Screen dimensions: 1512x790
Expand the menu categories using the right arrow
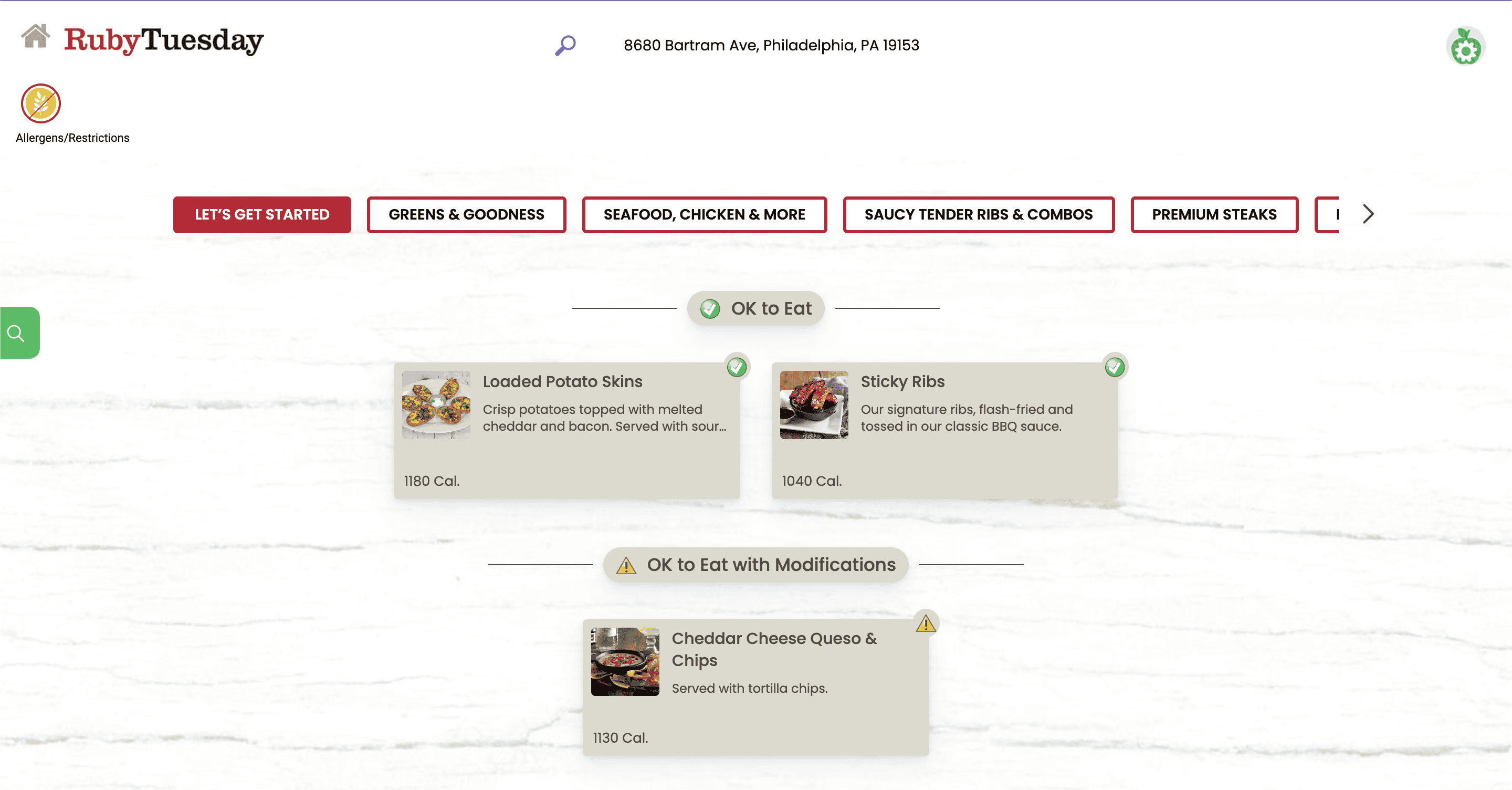(1369, 214)
